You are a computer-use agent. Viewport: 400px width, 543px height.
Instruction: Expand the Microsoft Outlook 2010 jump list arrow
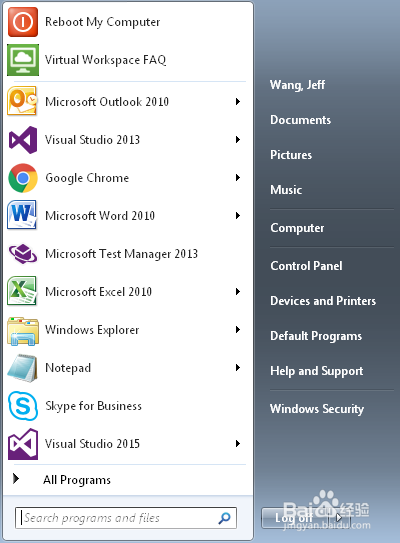[238, 101]
